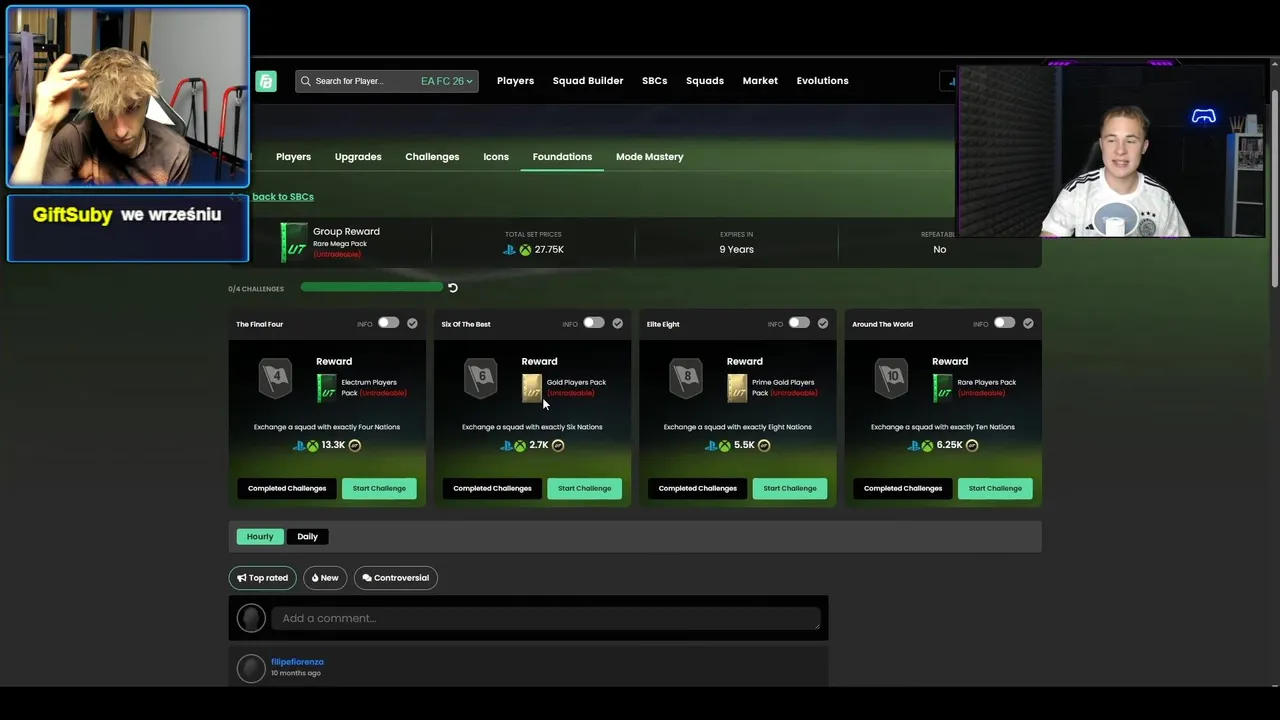View Completed Challenges for Six Of The Best
Image resolution: width=1280 pixels, height=720 pixels.
492,489
